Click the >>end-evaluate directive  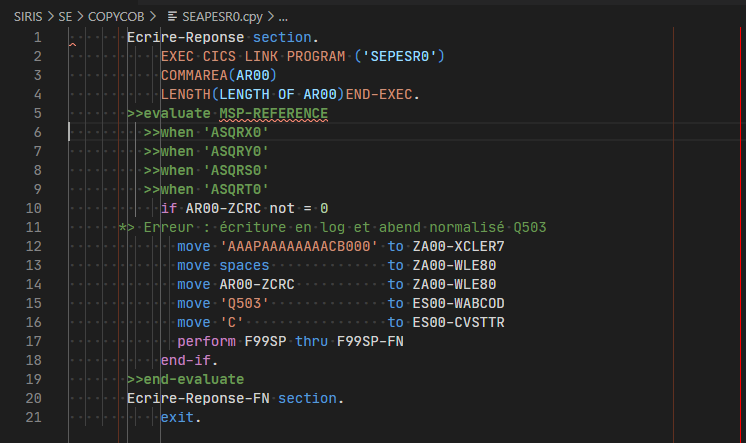tap(185, 379)
